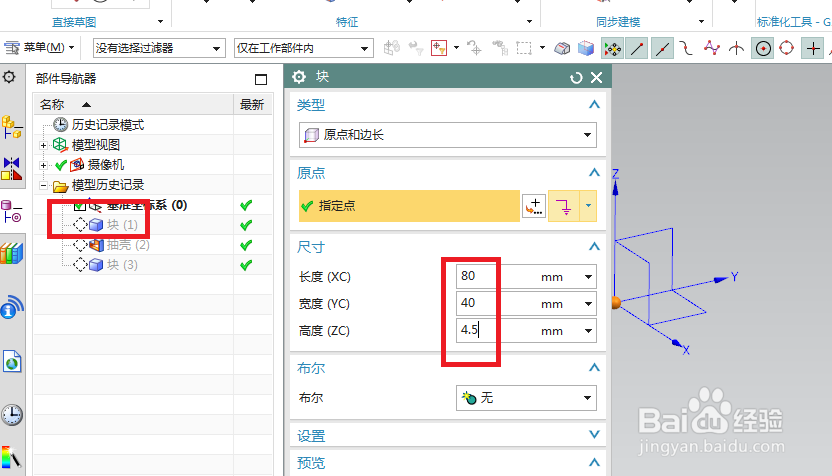Open the HD3D tools info icon

click(x=11, y=307)
